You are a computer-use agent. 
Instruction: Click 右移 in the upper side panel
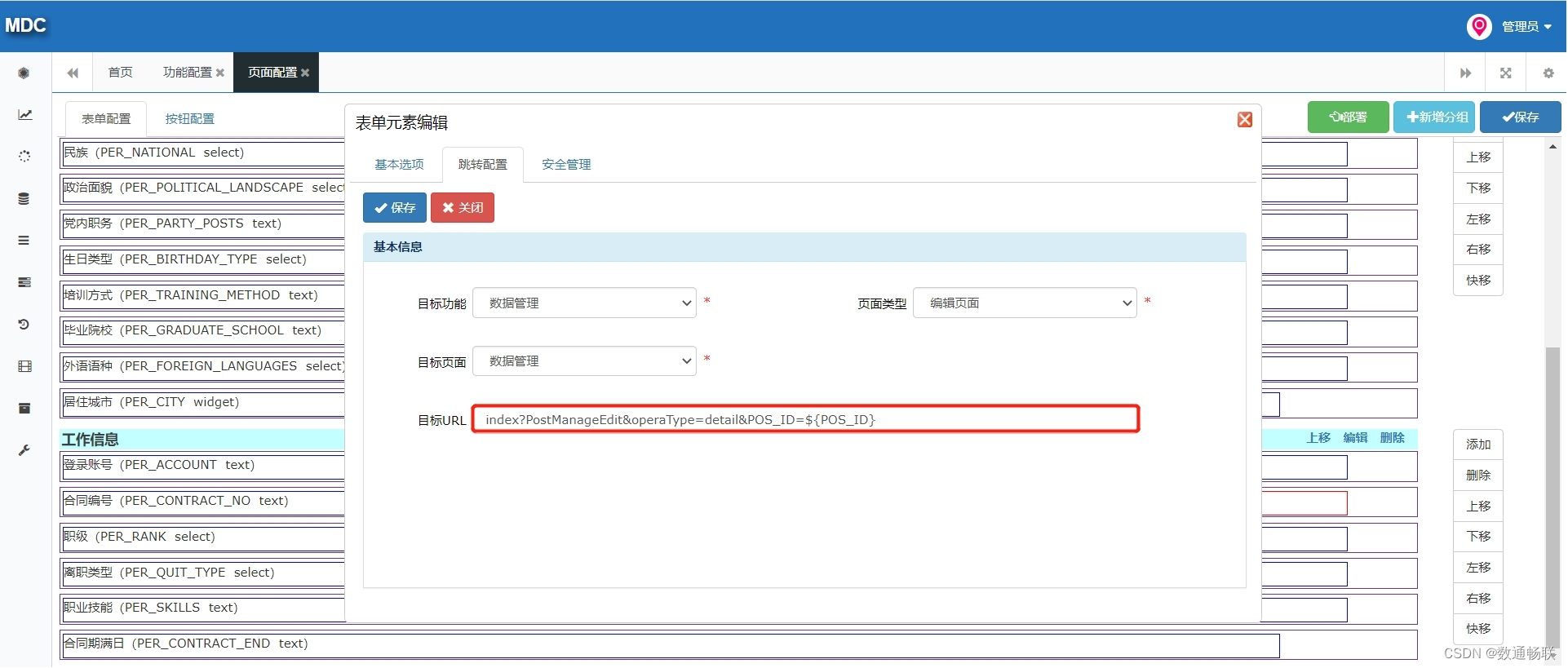(x=1478, y=250)
